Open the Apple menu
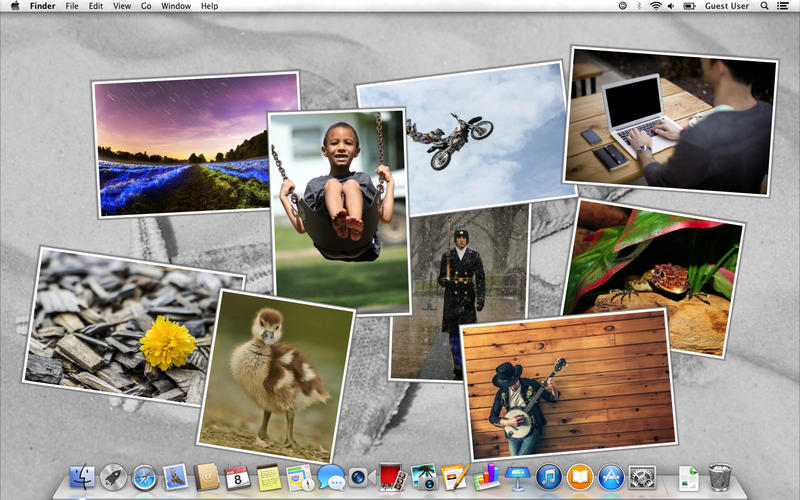The width and height of the screenshot is (800, 500). [15, 6]
